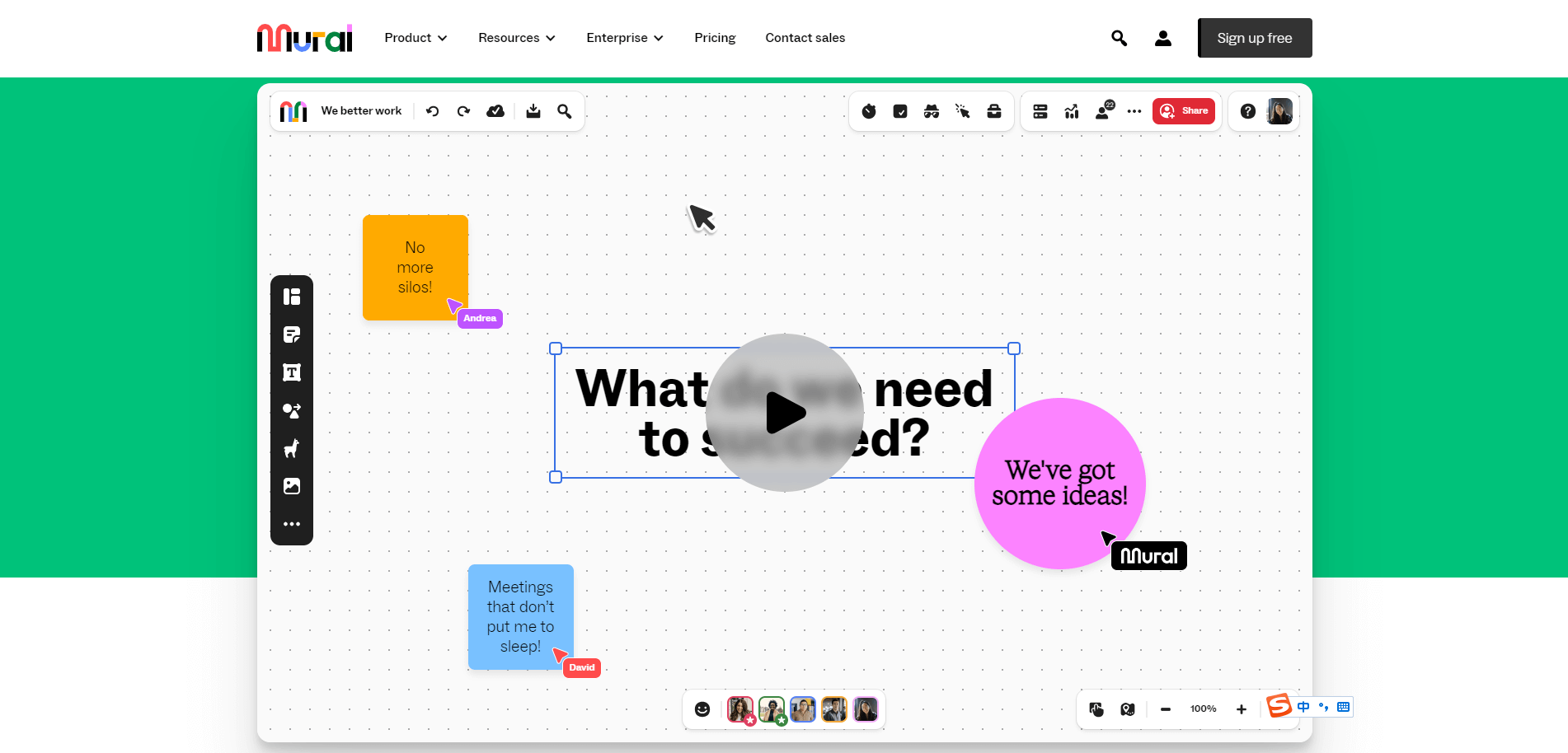Screen dimensions: 1568x753
Task: Click the pink 'We've got some ideas!' circle
Action: tap(1060, 484)
